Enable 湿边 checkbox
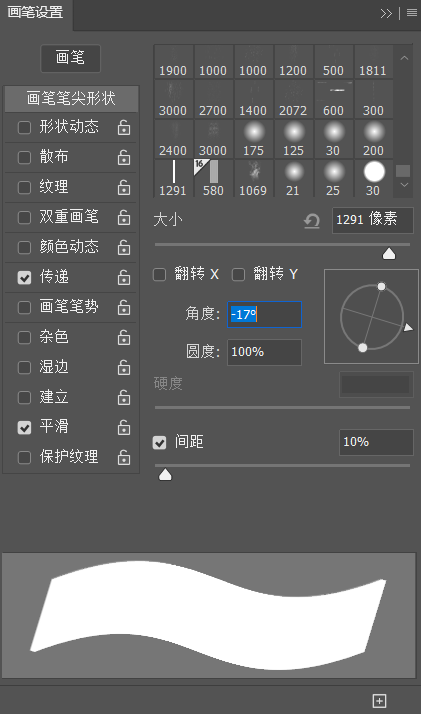 point(24,367)
